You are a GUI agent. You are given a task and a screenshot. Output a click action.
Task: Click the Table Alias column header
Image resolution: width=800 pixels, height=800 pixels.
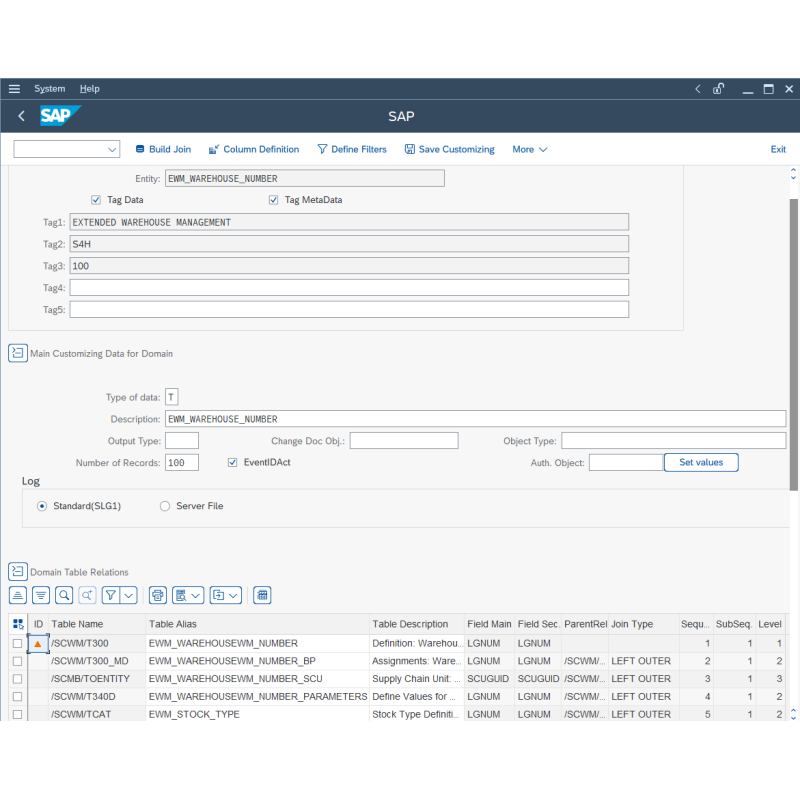coord(257,624)
